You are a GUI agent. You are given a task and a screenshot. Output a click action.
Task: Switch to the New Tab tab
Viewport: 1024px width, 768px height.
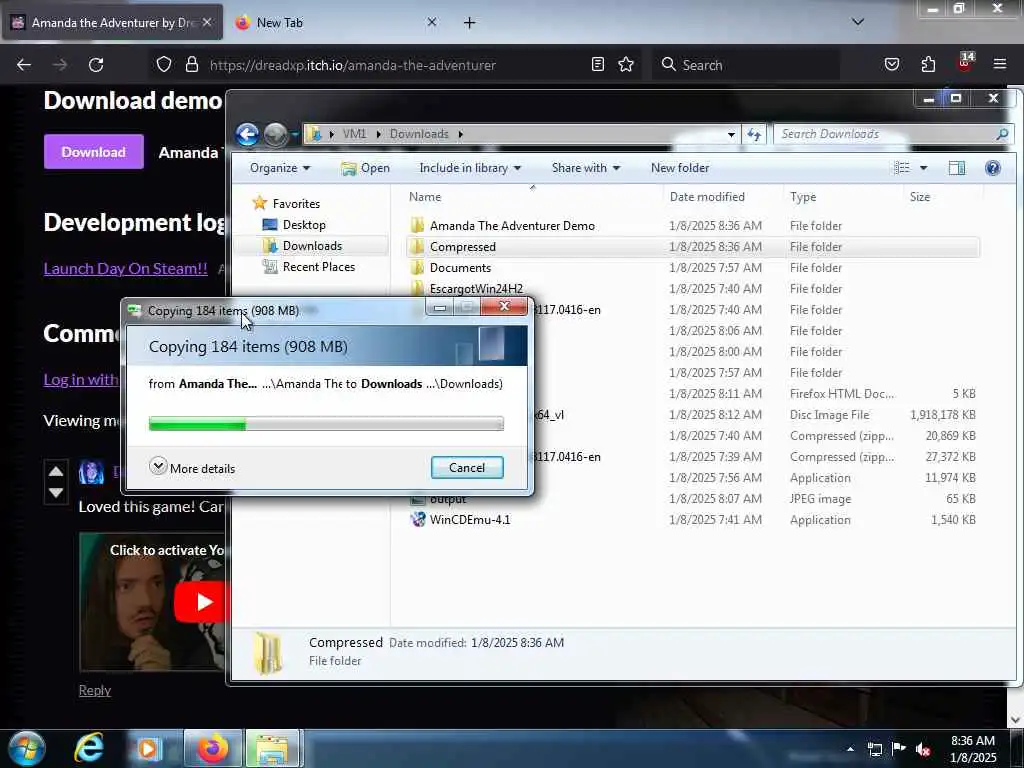point(336,22)
